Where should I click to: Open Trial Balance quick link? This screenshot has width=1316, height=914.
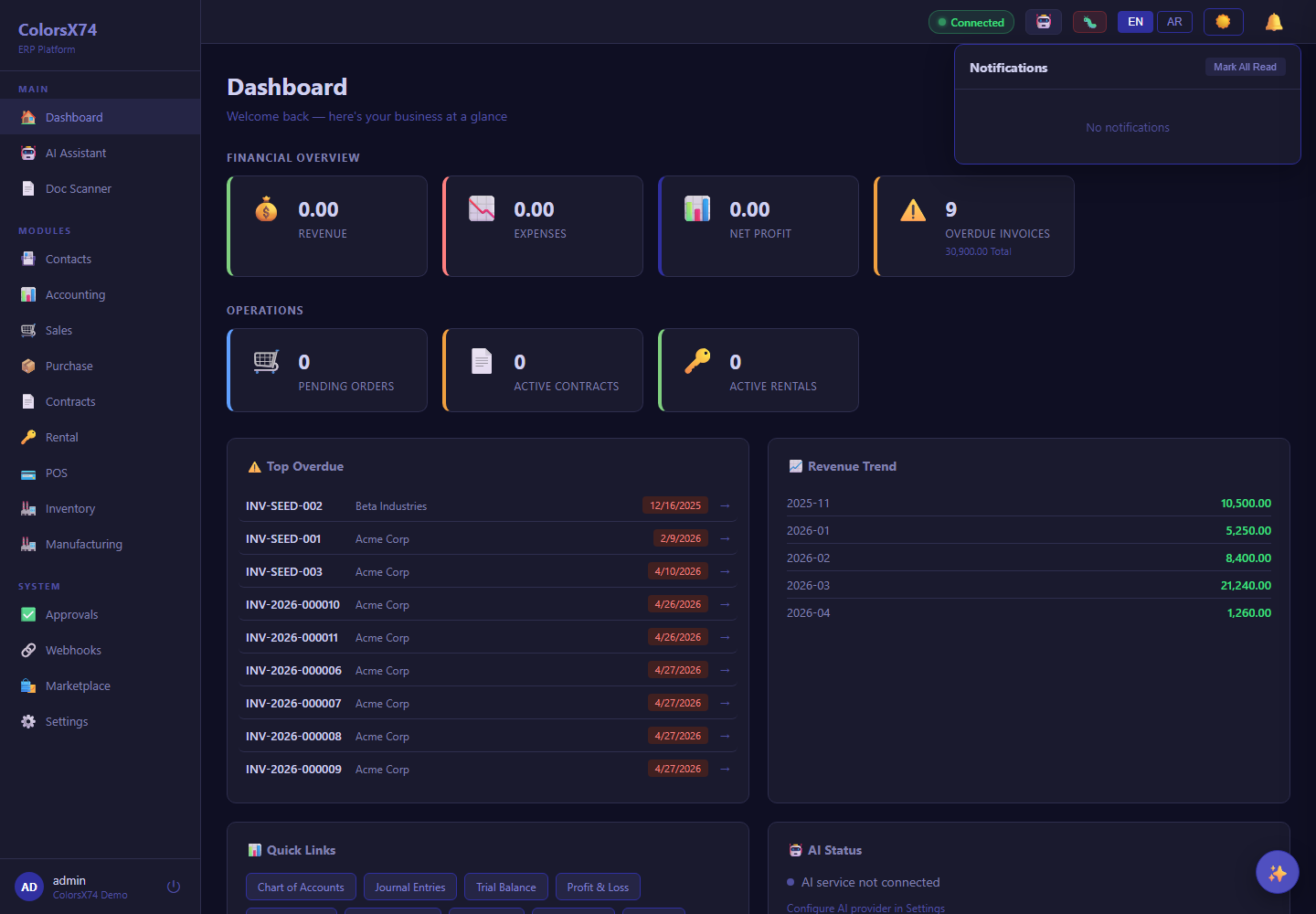point(506,887)
